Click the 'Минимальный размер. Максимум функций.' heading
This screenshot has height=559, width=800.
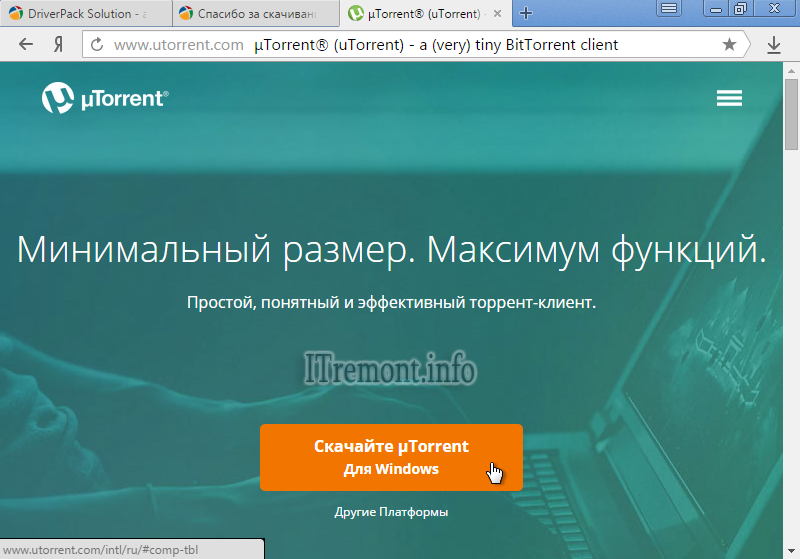tap(391, 250)
